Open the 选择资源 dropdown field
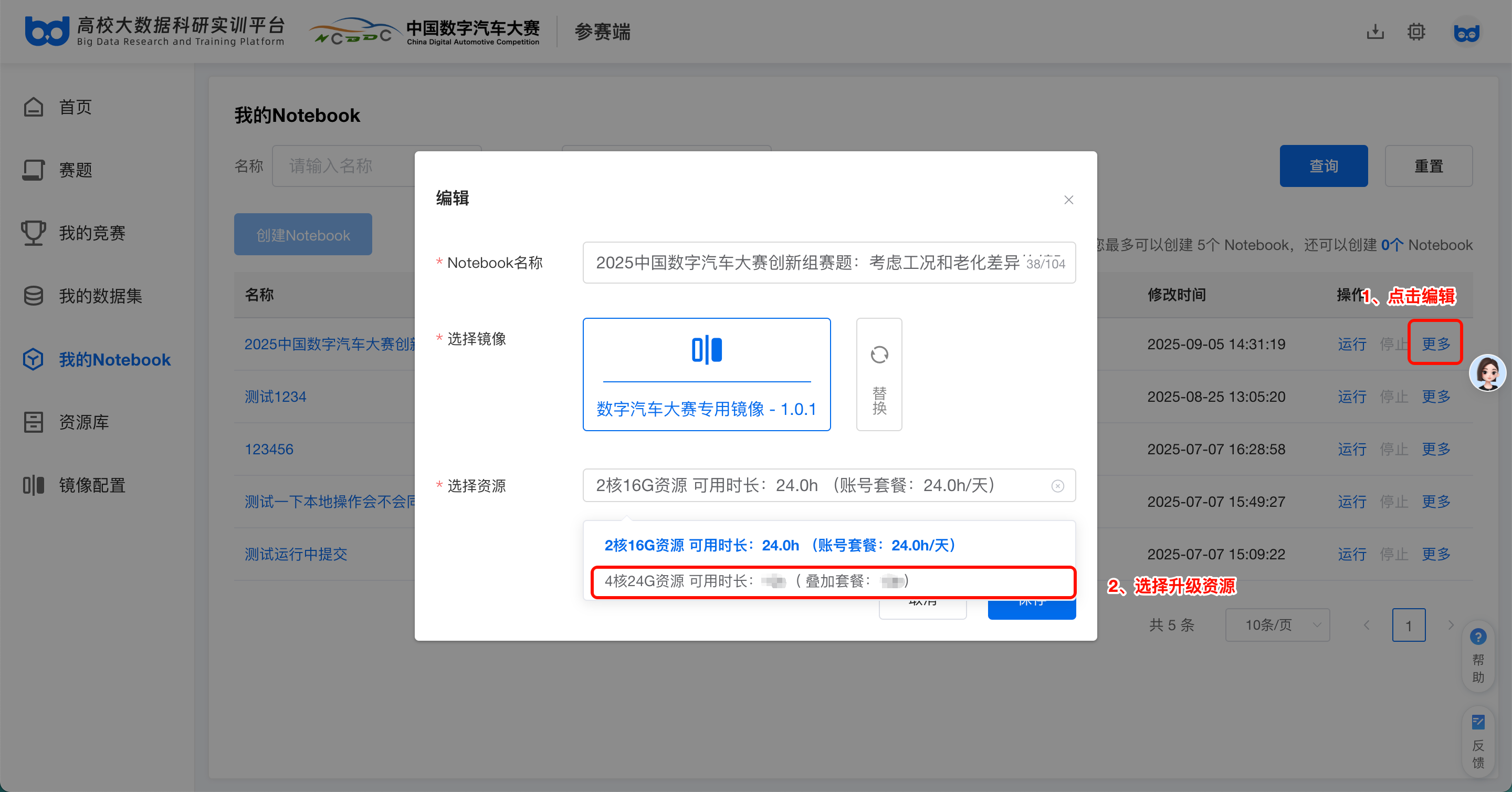 (829, 485)
